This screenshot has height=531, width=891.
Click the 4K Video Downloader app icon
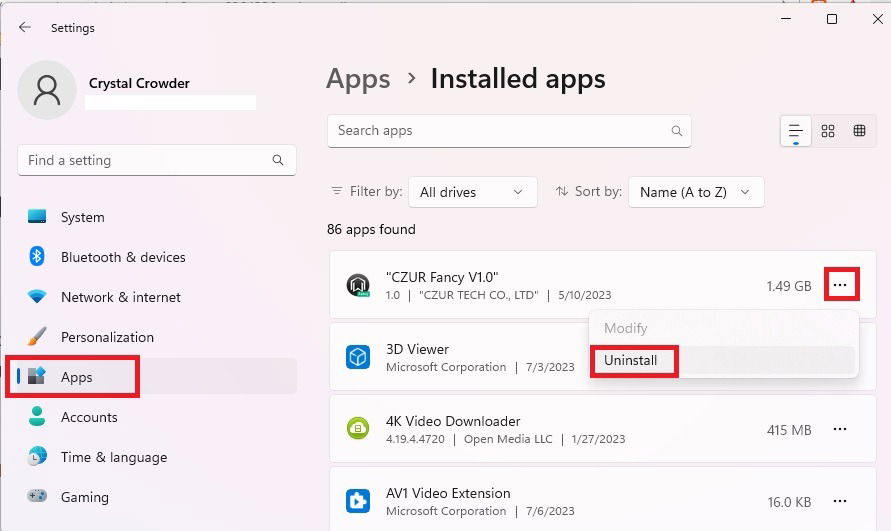358,429
